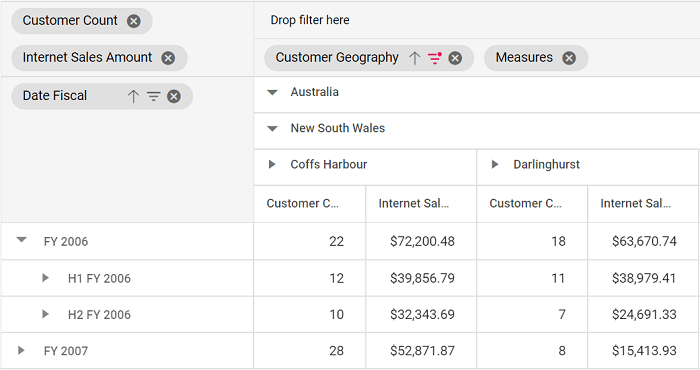The height and width of the screenshot is (370, 700).
Task: Select the Internet Sales Amount chip
Action: [x=99, y=58]
